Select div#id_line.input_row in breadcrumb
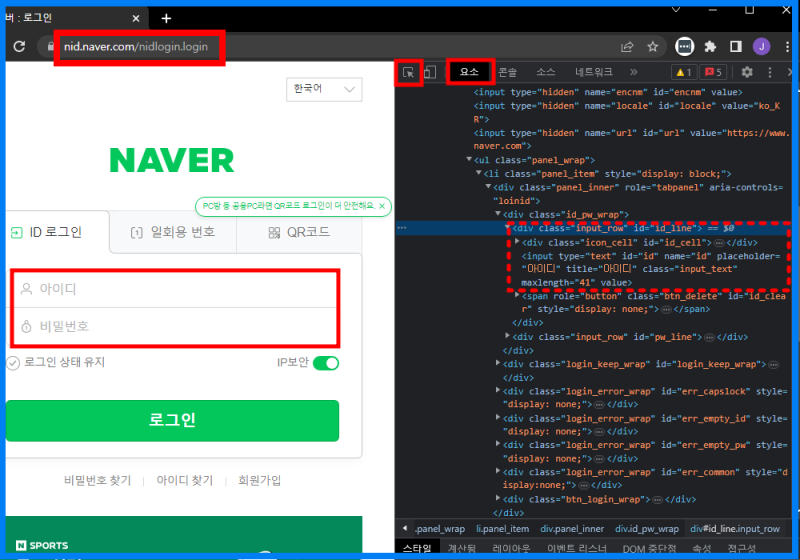Image resolution: width=800 pixels, height=560 pixels. 735,529
